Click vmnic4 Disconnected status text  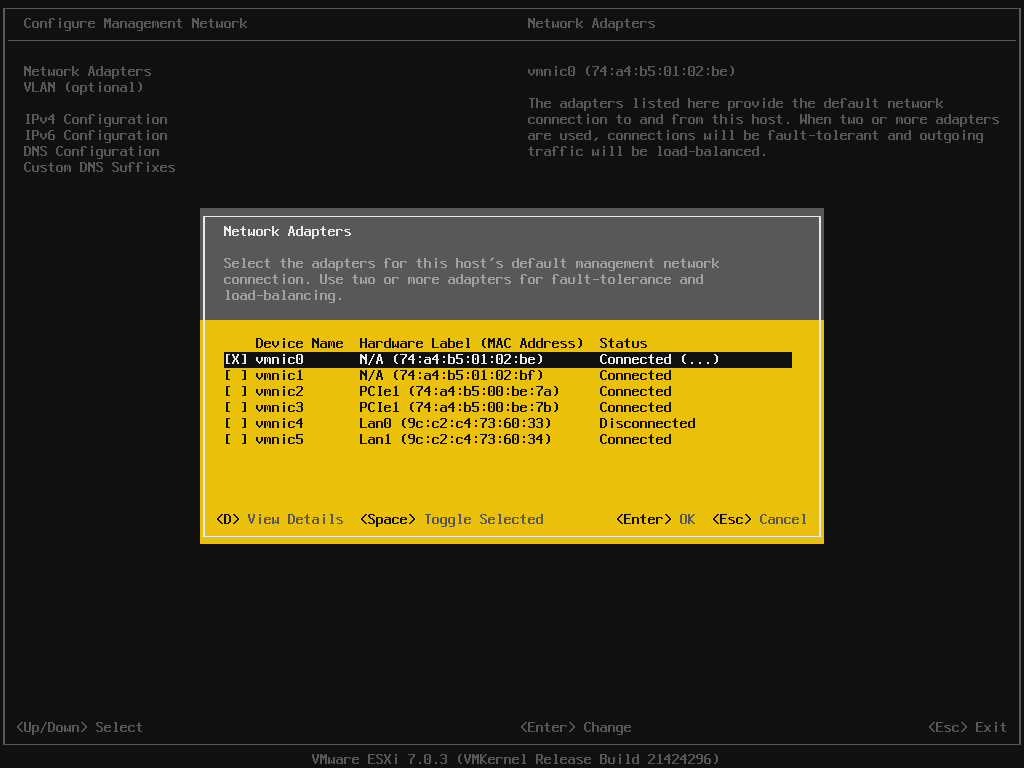(x=647, y=423)
